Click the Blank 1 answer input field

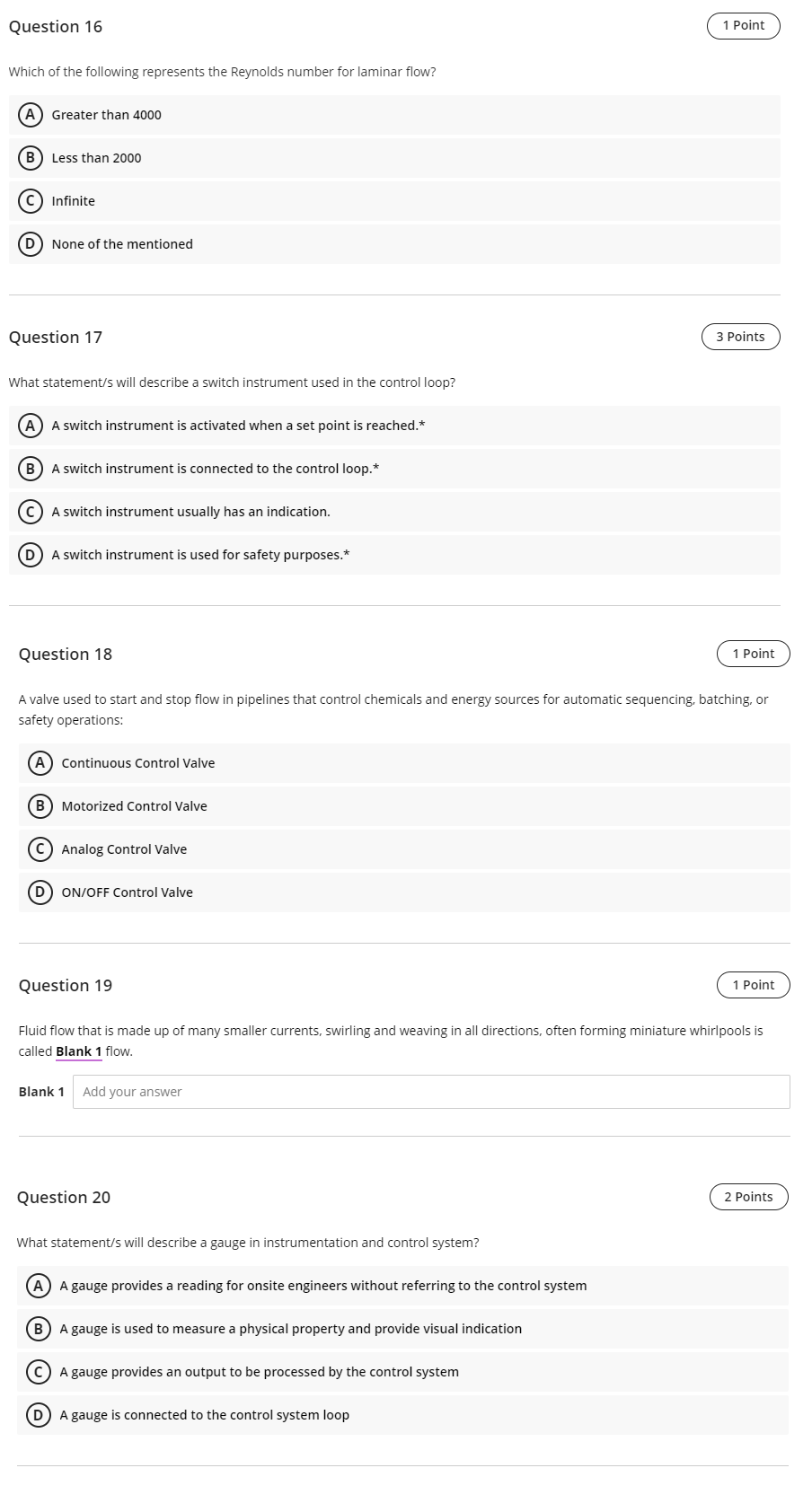click(431, 1091)
